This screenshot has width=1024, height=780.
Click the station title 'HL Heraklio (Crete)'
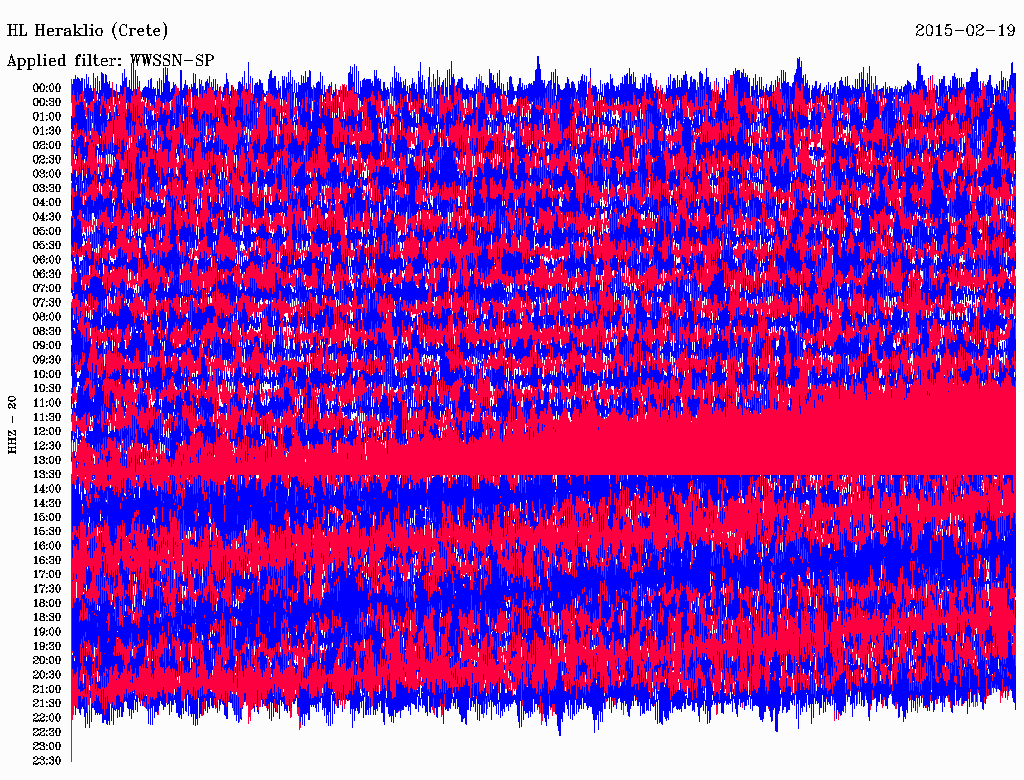point(88,31)
